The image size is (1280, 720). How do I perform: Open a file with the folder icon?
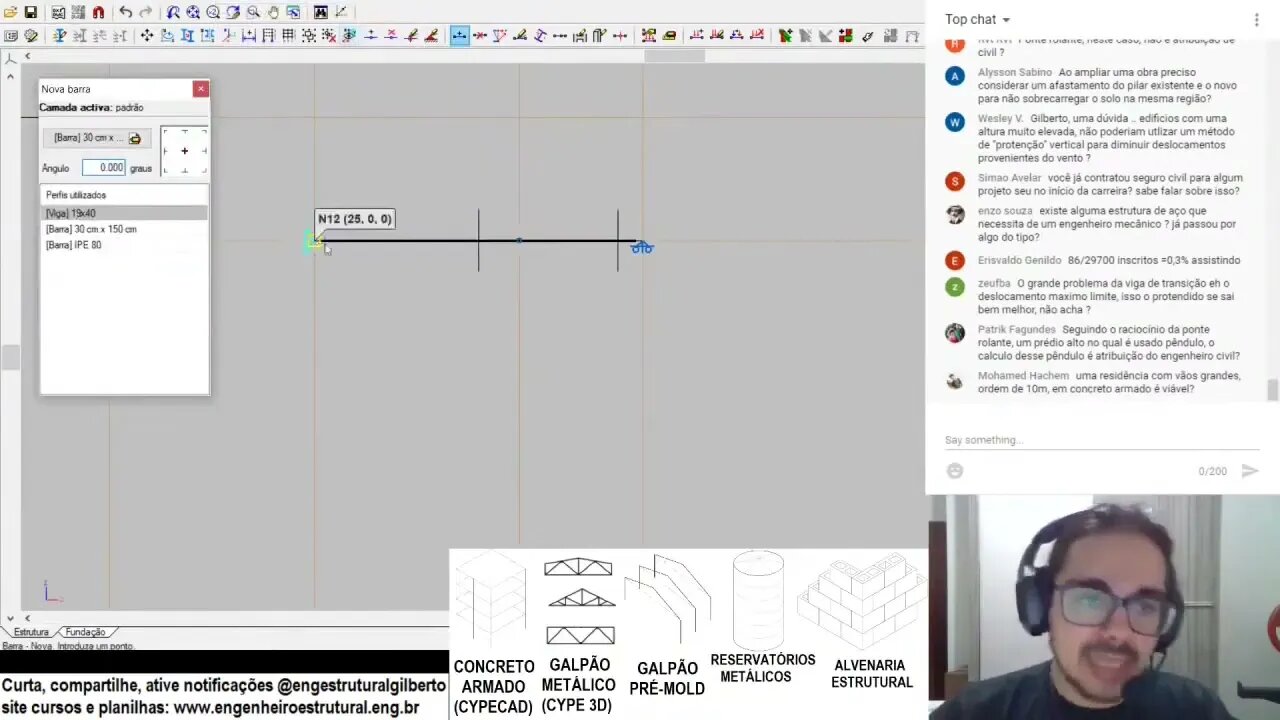click(11, 12)
